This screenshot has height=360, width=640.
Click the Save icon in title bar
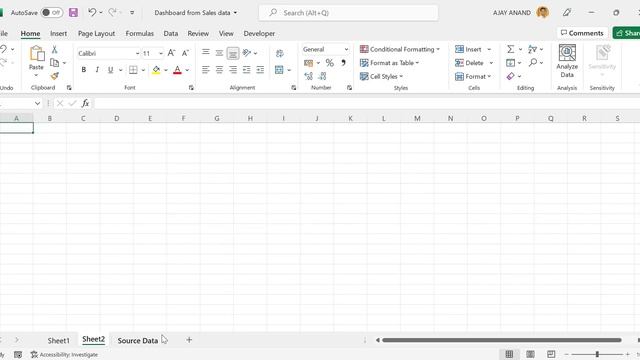(73, 13)
